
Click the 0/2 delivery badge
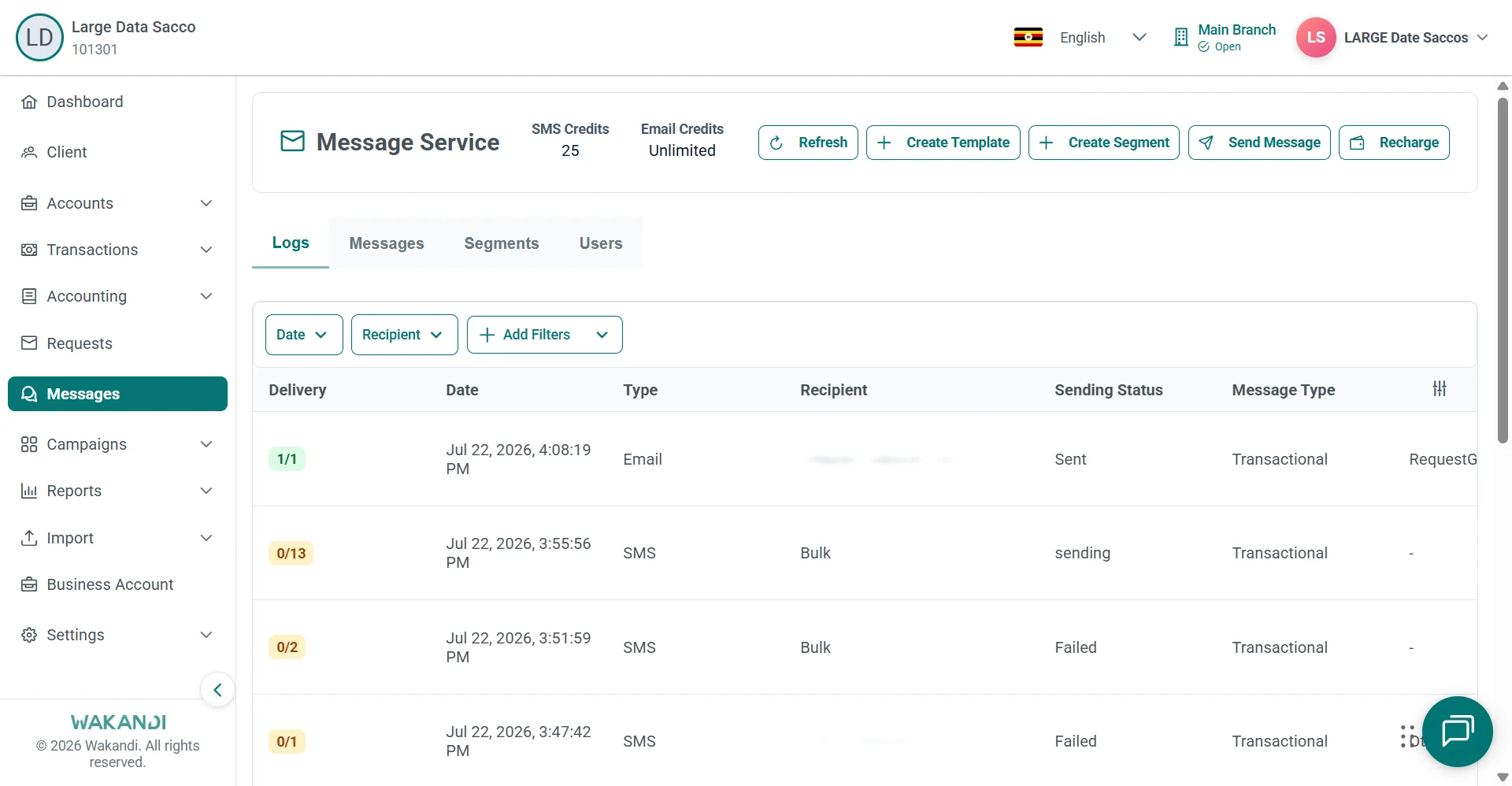click(287, 647)
